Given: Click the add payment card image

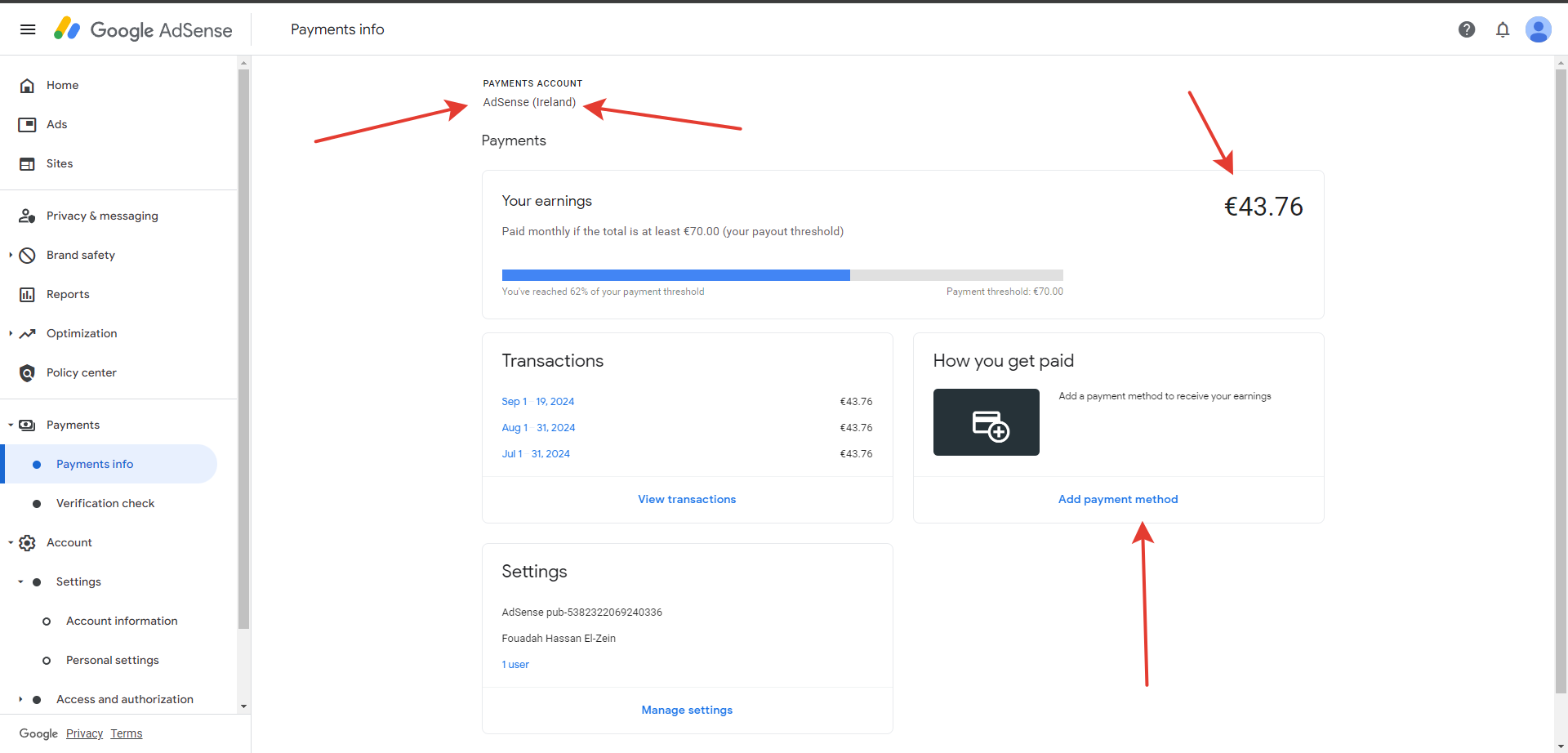Looking at the screenshot, I should click(x=987, y=422).
